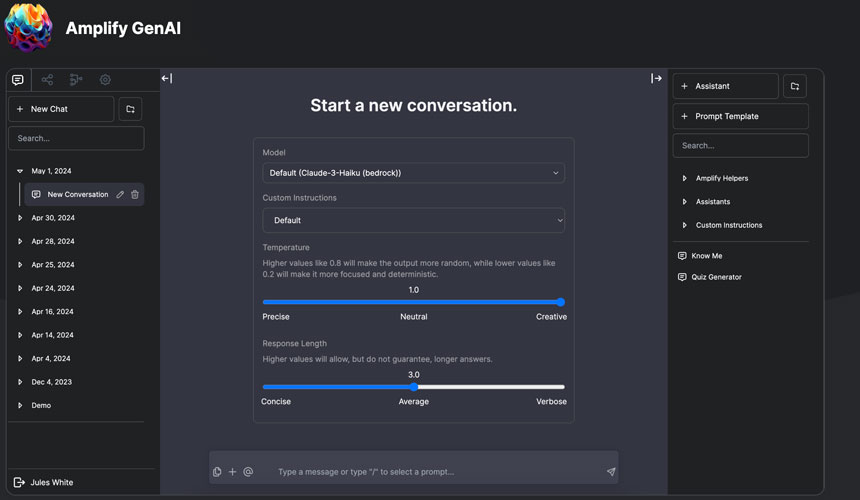The width and height of the screenshot is (860, 500).
Task: Adjust the Temperature slider handle
Action: (561, 302)
